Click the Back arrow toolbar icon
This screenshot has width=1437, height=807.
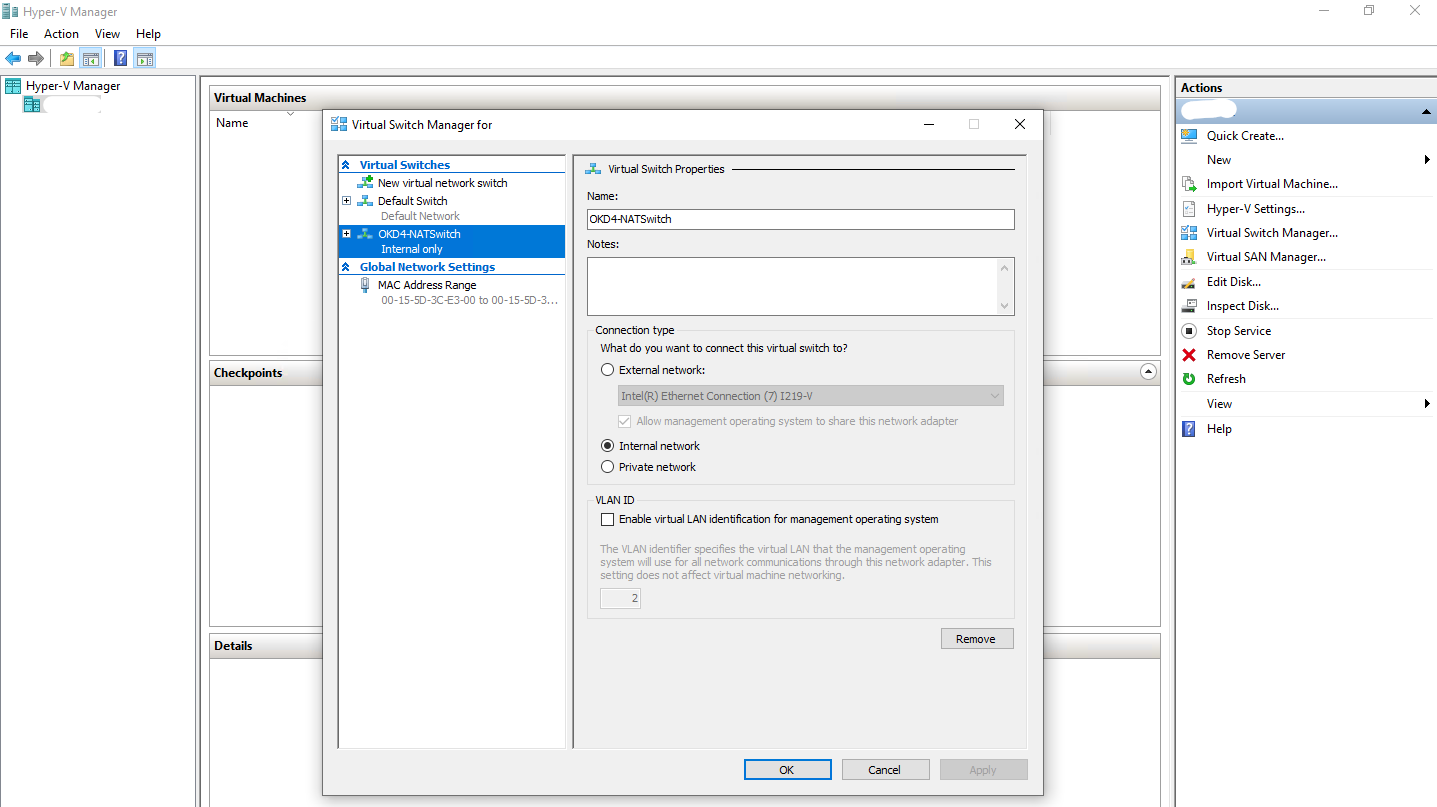pos(13,58)
